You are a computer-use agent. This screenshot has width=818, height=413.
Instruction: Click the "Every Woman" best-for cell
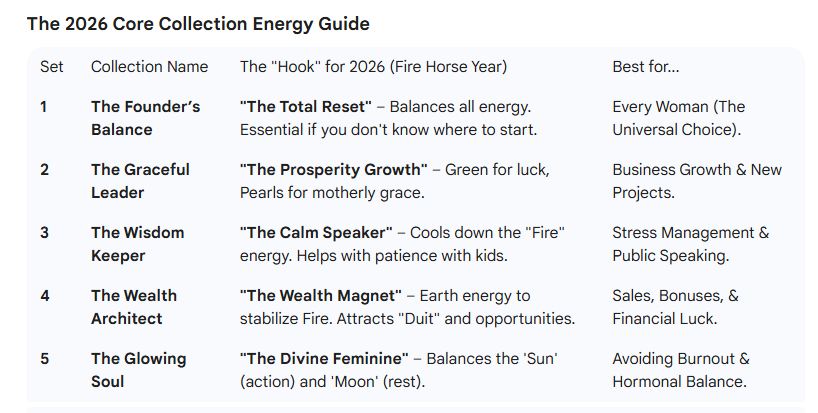coord(679,118)
